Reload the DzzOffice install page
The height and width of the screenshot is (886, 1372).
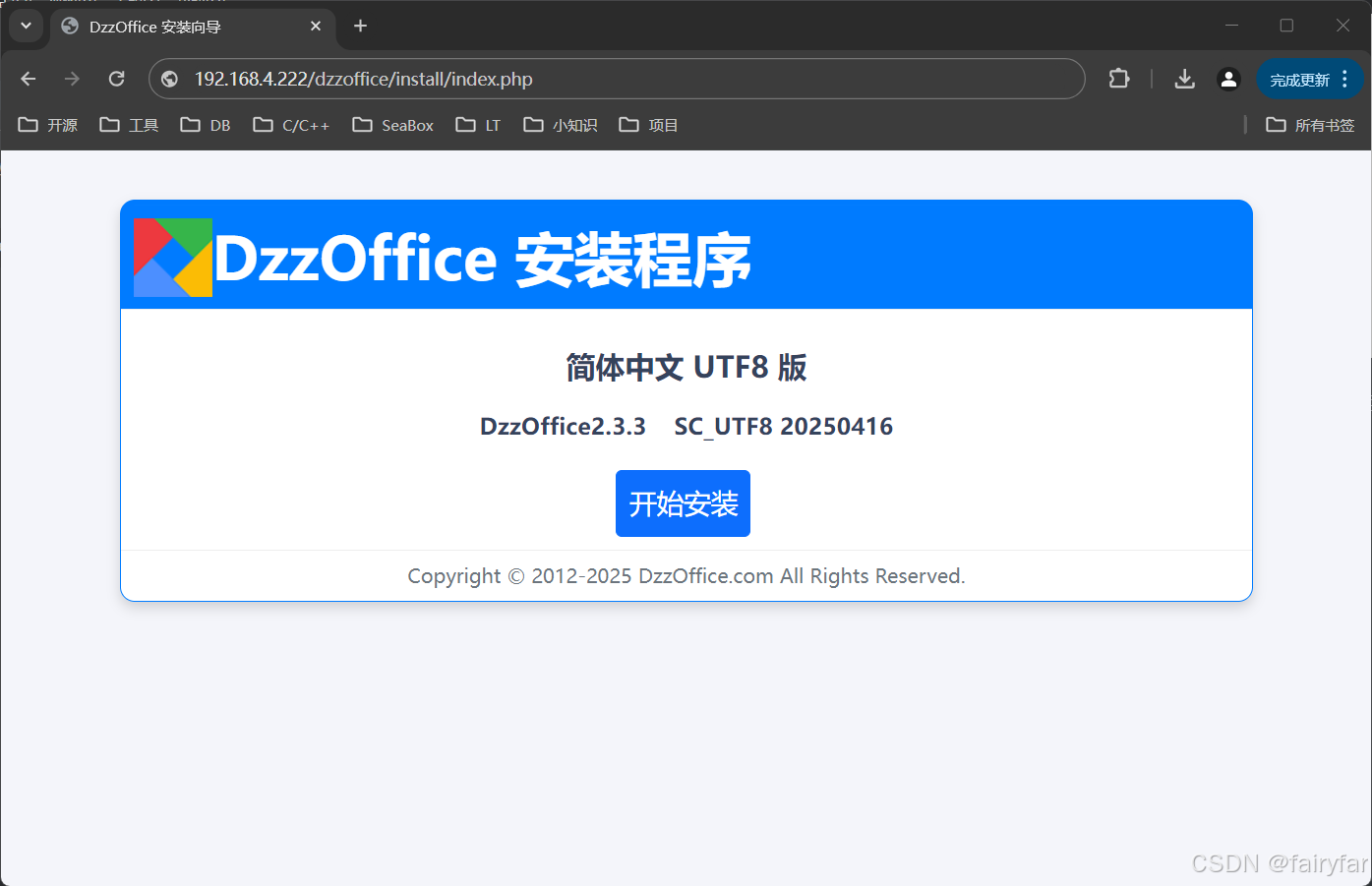click(116, 79)
